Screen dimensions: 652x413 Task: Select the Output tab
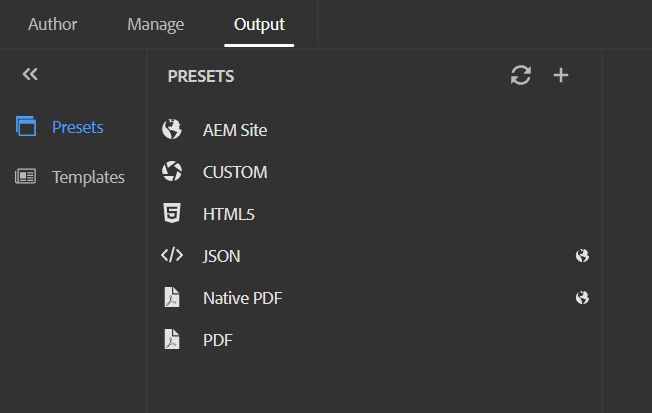[x=259, y=24]
